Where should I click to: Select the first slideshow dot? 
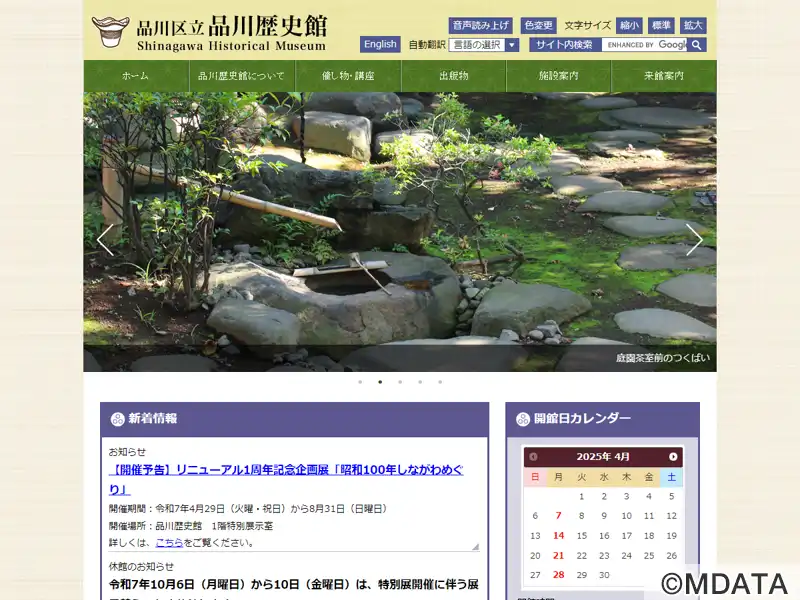point(360,382)
